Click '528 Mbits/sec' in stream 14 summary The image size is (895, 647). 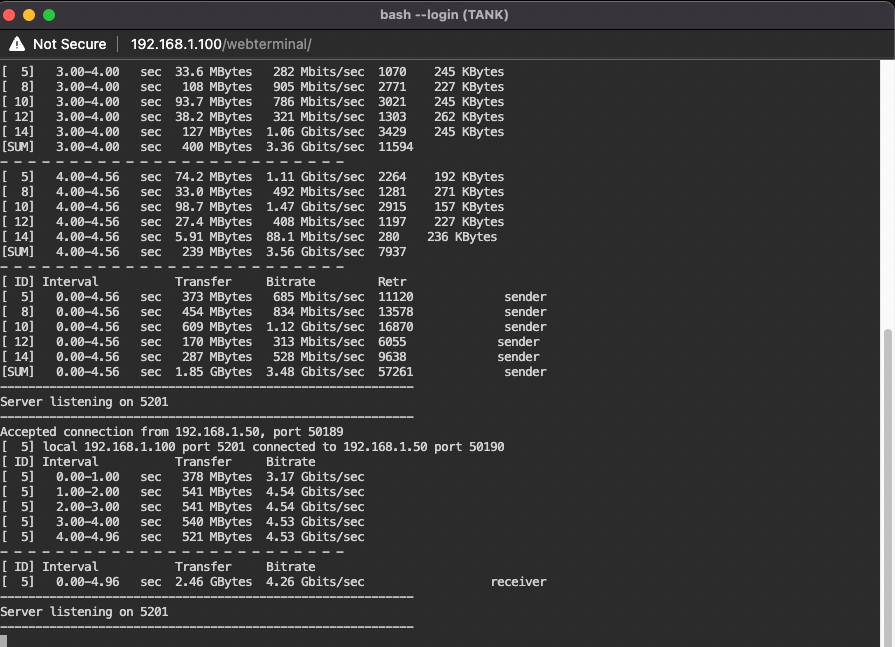click(319, 357)
